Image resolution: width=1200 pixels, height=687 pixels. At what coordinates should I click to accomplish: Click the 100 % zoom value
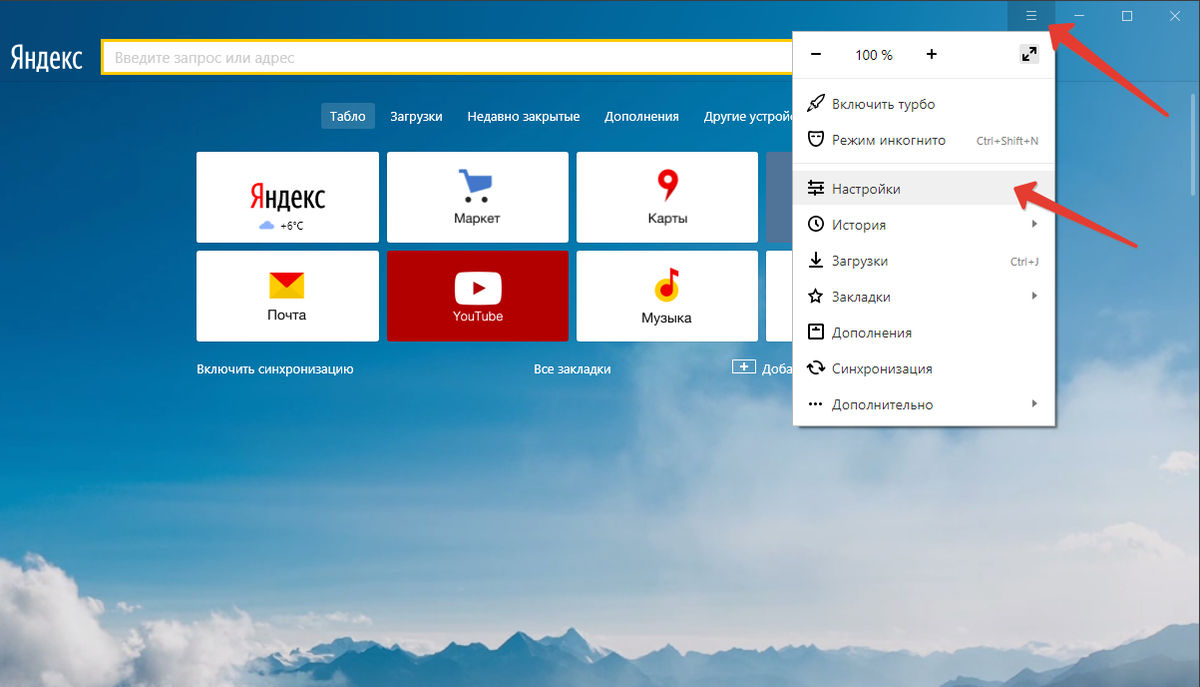[x=874, y=55]
